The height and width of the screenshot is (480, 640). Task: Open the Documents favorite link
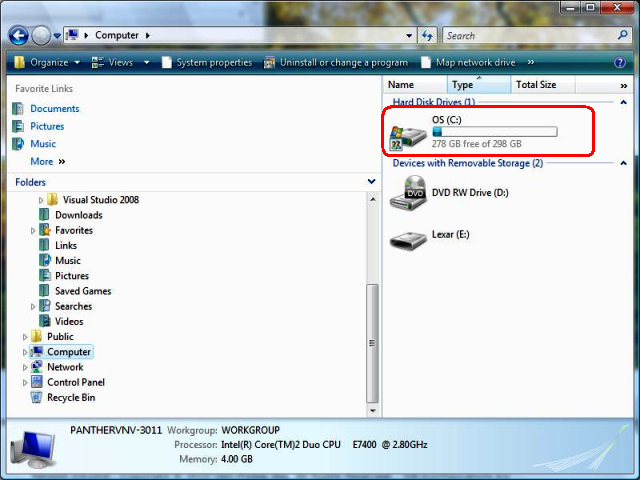click(x=54, y=109)
